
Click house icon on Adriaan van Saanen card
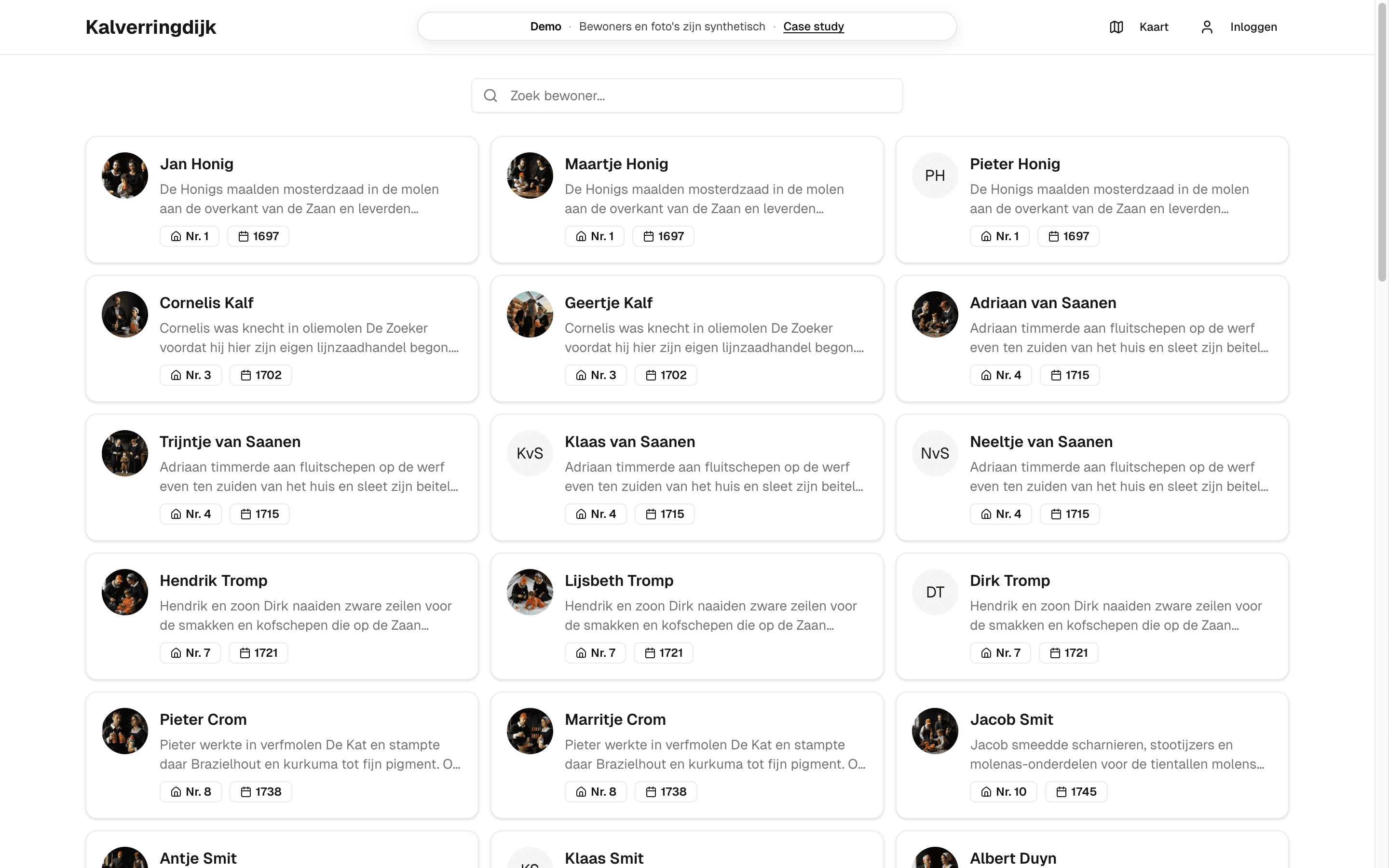[986, 376]
